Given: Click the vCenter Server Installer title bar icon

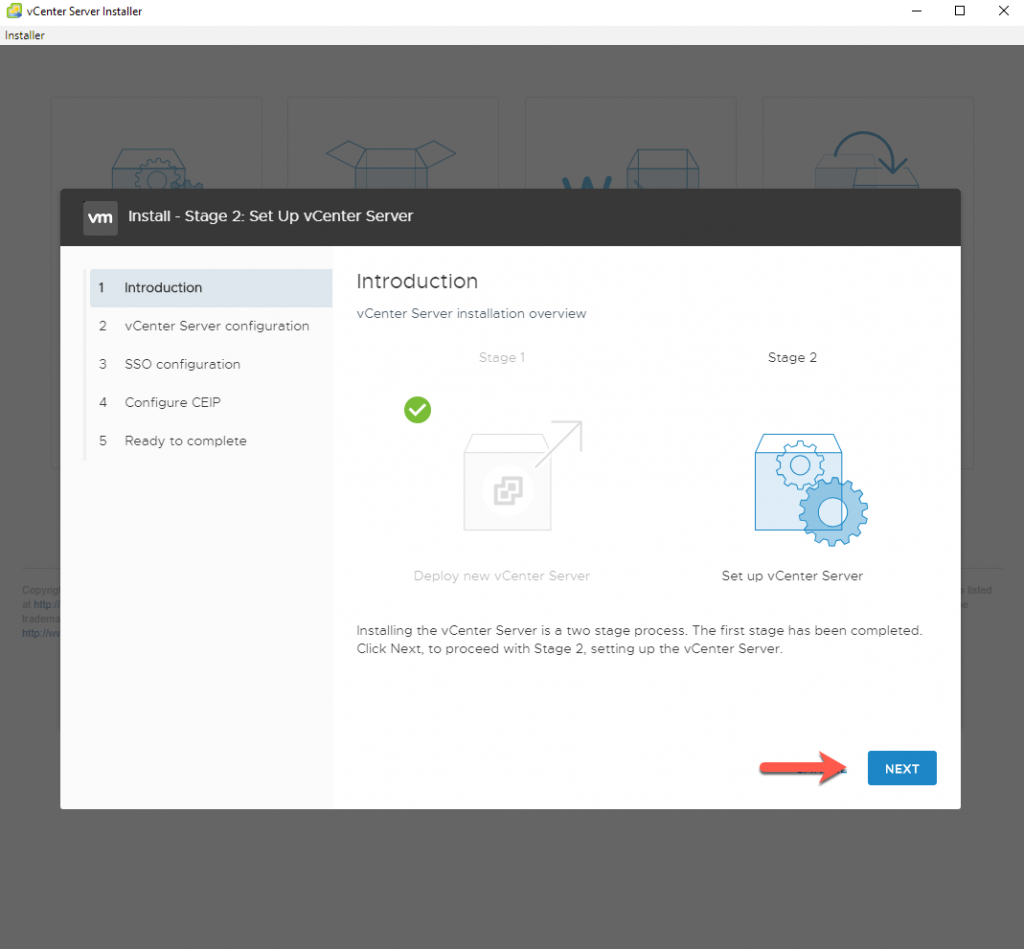Looking at the screenshot, I should coord(14,11).
